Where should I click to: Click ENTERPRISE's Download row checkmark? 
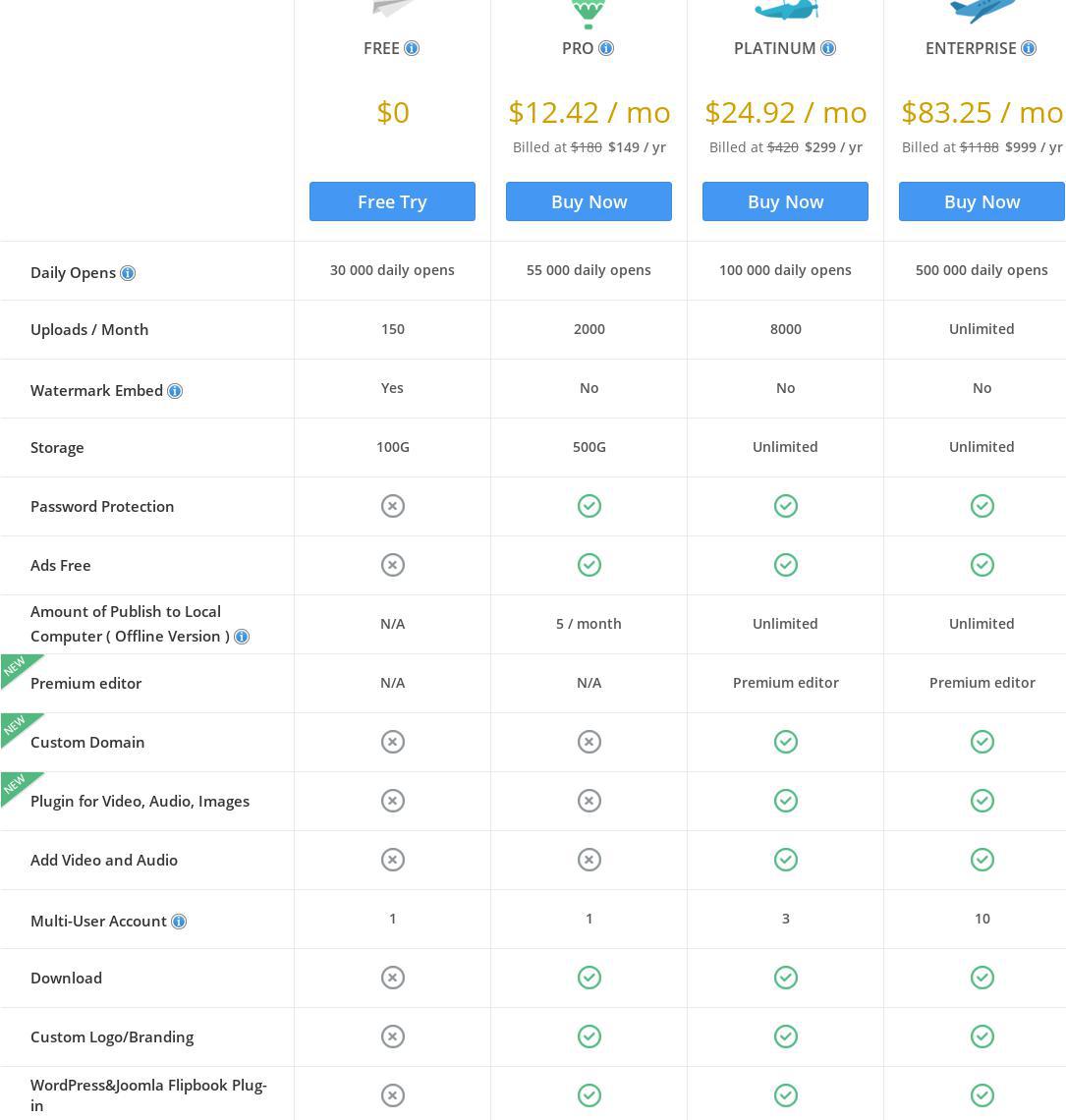coord(982,978)
